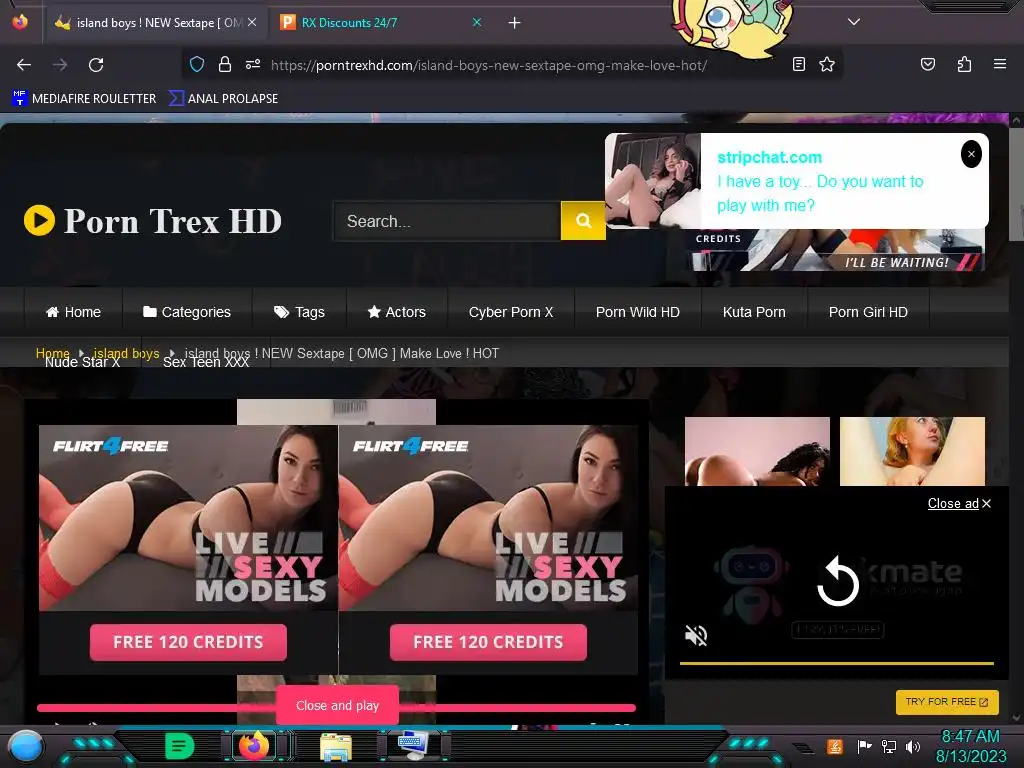Save the page to Pocket
The height and width of the screenshot is (768, 1024).
pos(928,64)
